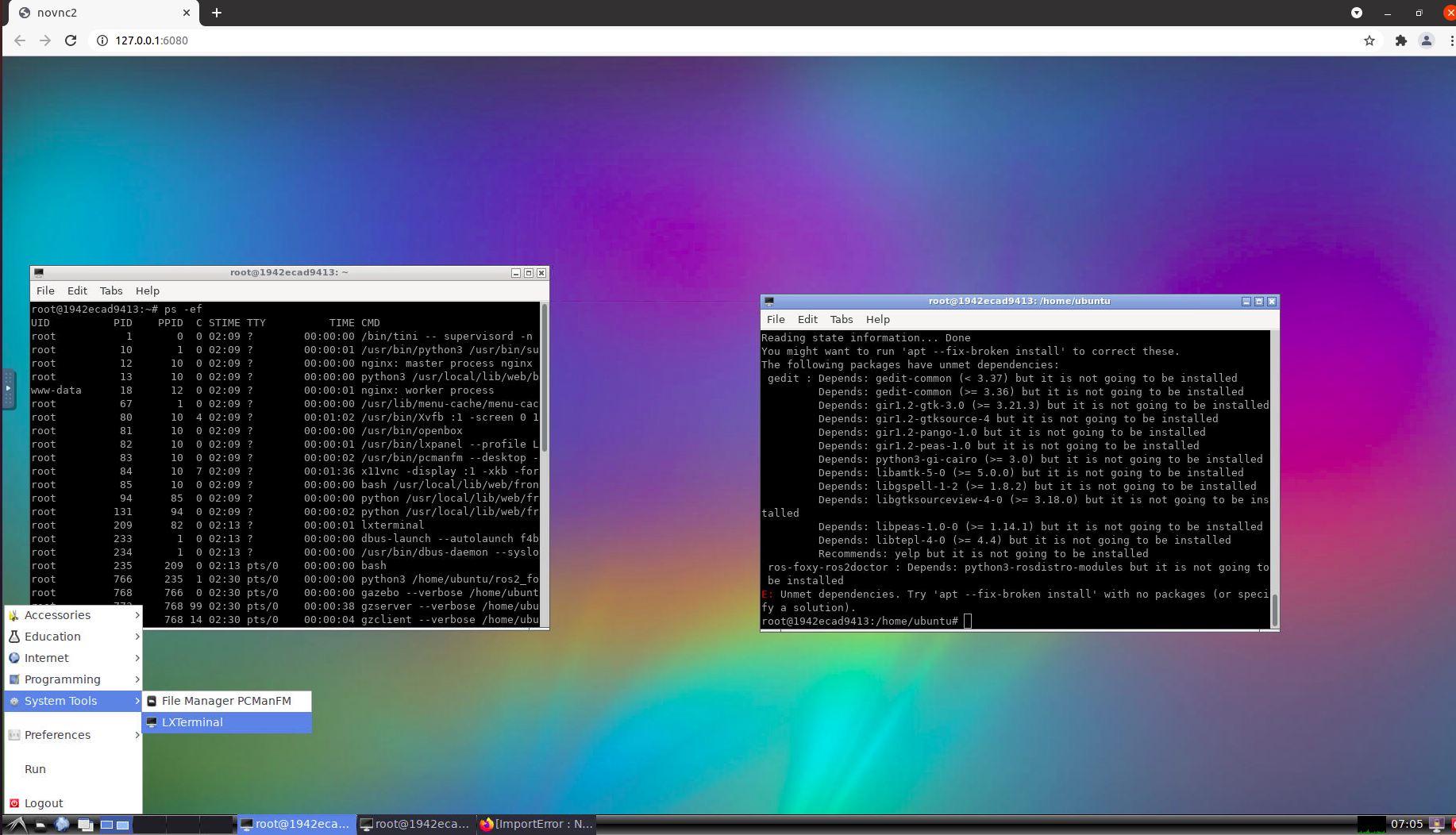The width and height of the screenshot is (1456, 835).
Task: Open File Manager PCManFM from submenu
Action: 227,701
